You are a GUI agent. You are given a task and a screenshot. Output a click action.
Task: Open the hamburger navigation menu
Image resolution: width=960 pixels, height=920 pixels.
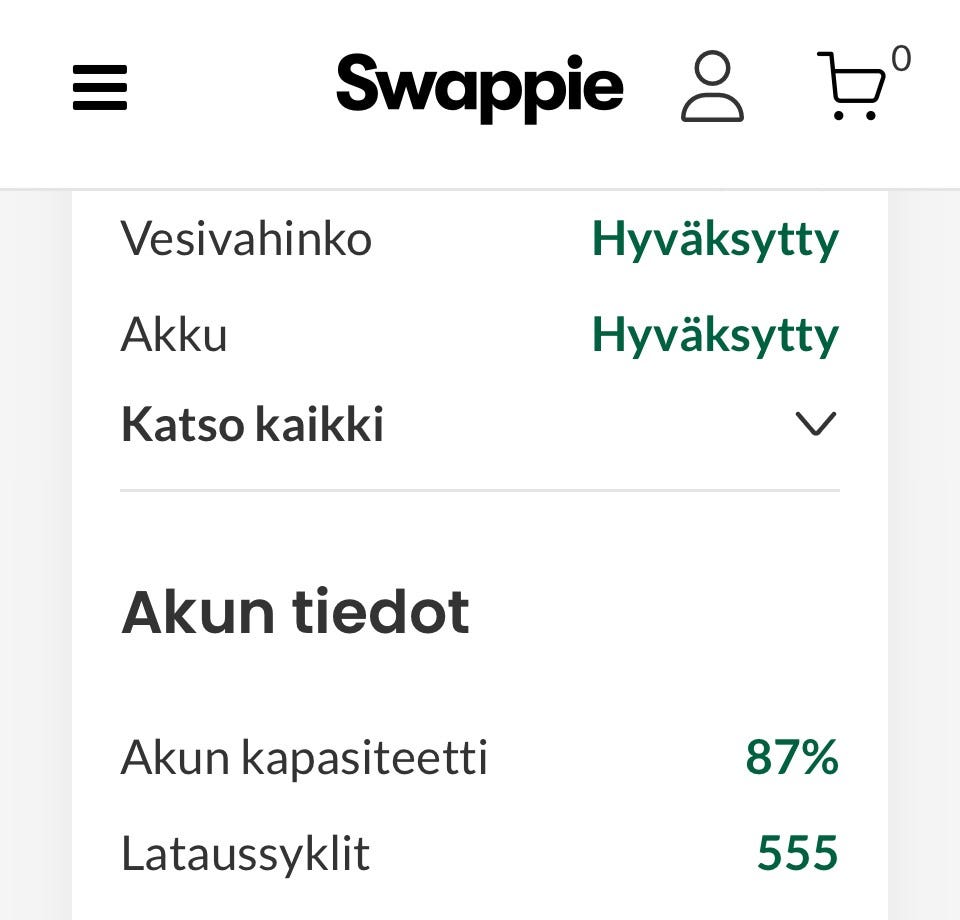point(100,87)
